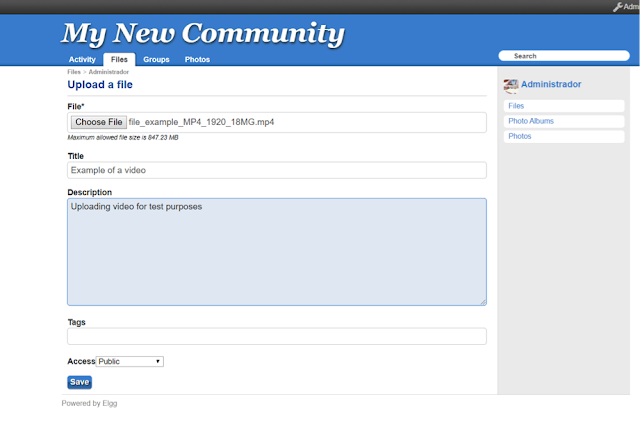Open the Photos link in the sidebar
640x429 pixels.
(564, 136)
